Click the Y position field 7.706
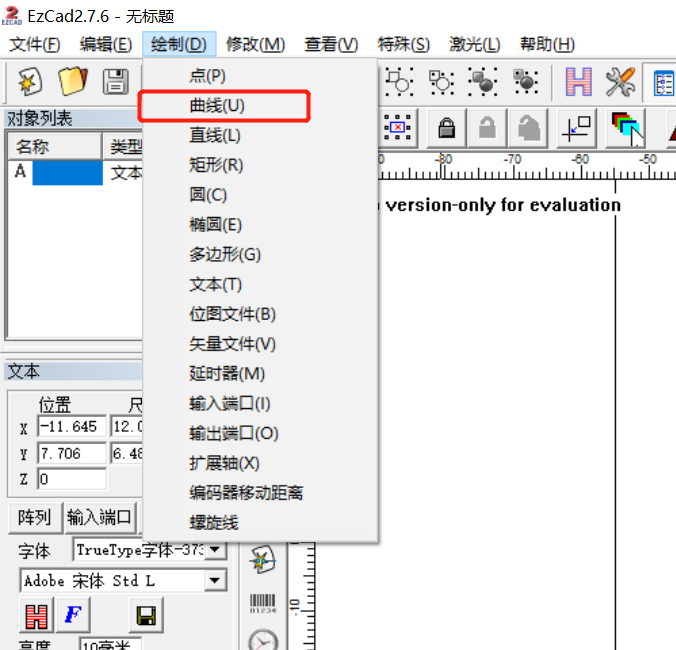This screenshot has height=650, width=676. 72,453
